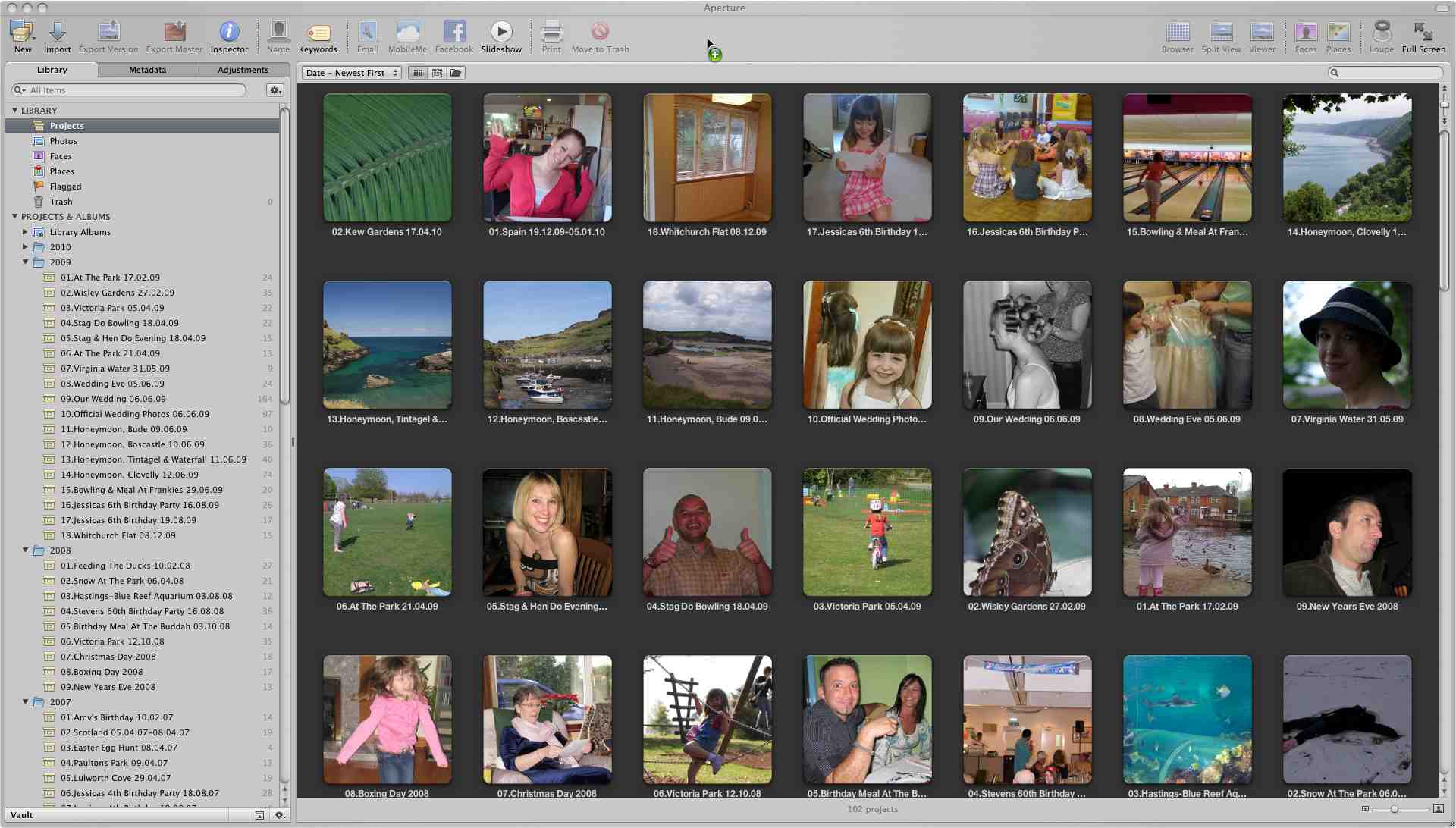Open the Inspector panel
1456x828 pixels.
[229, 36]
